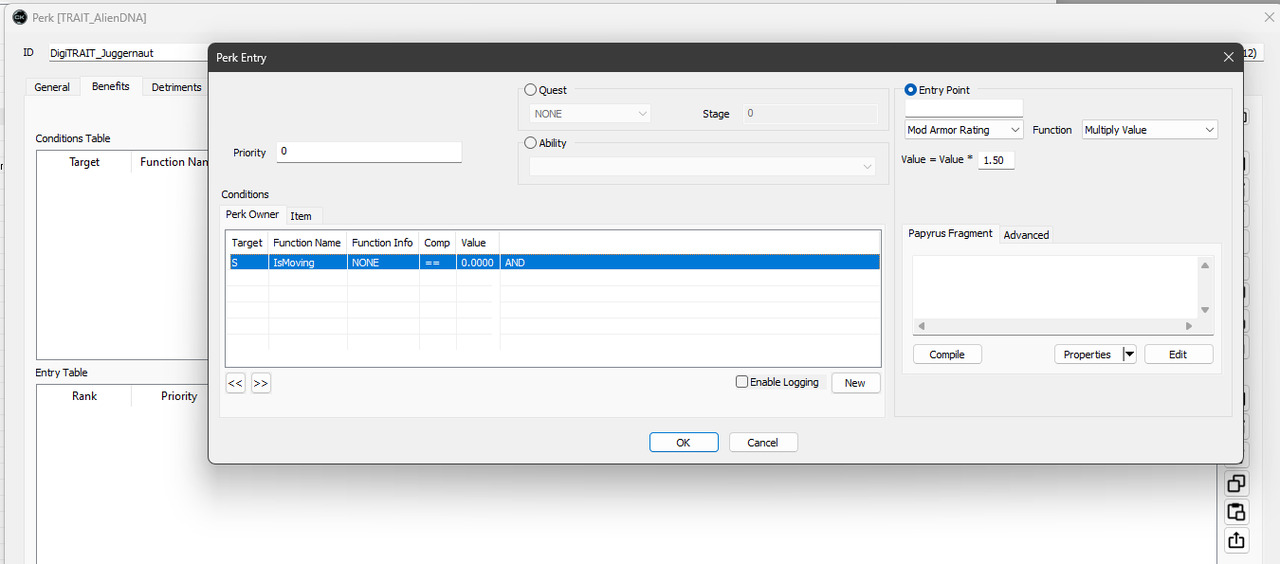The height and width of the screenshot is (564, 1280).
Task: Switch to Benefits tab in Perk window
Action: coord(111,87)
